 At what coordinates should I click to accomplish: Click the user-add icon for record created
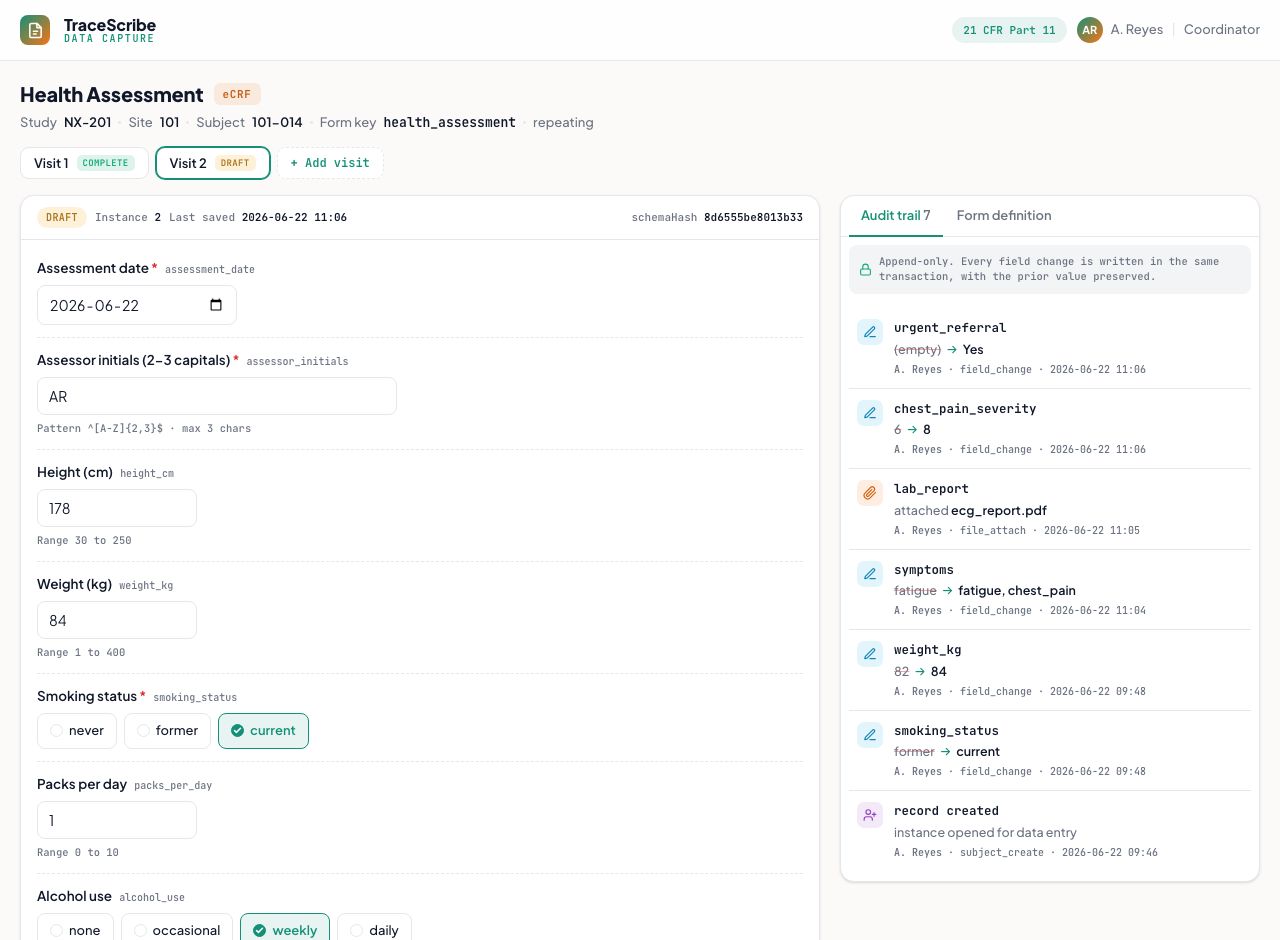tap(870, 815)
